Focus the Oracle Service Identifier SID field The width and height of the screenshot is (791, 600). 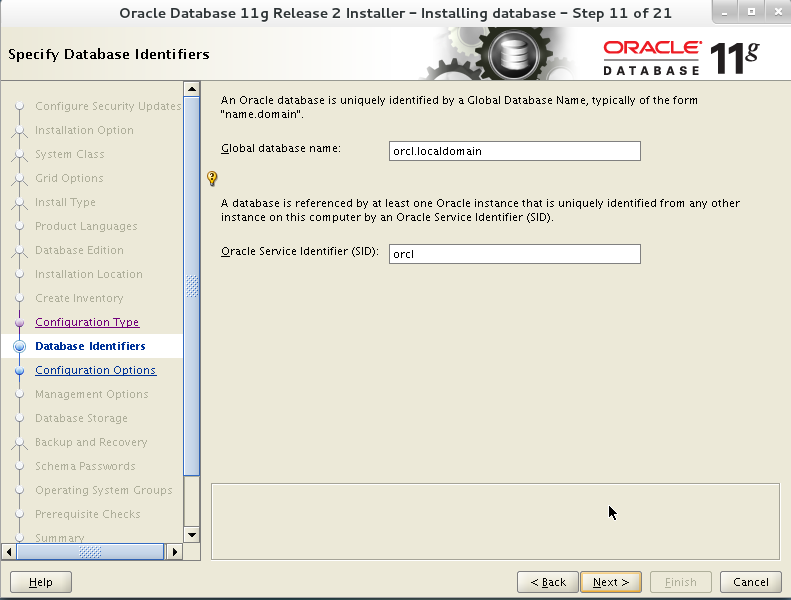515,254
